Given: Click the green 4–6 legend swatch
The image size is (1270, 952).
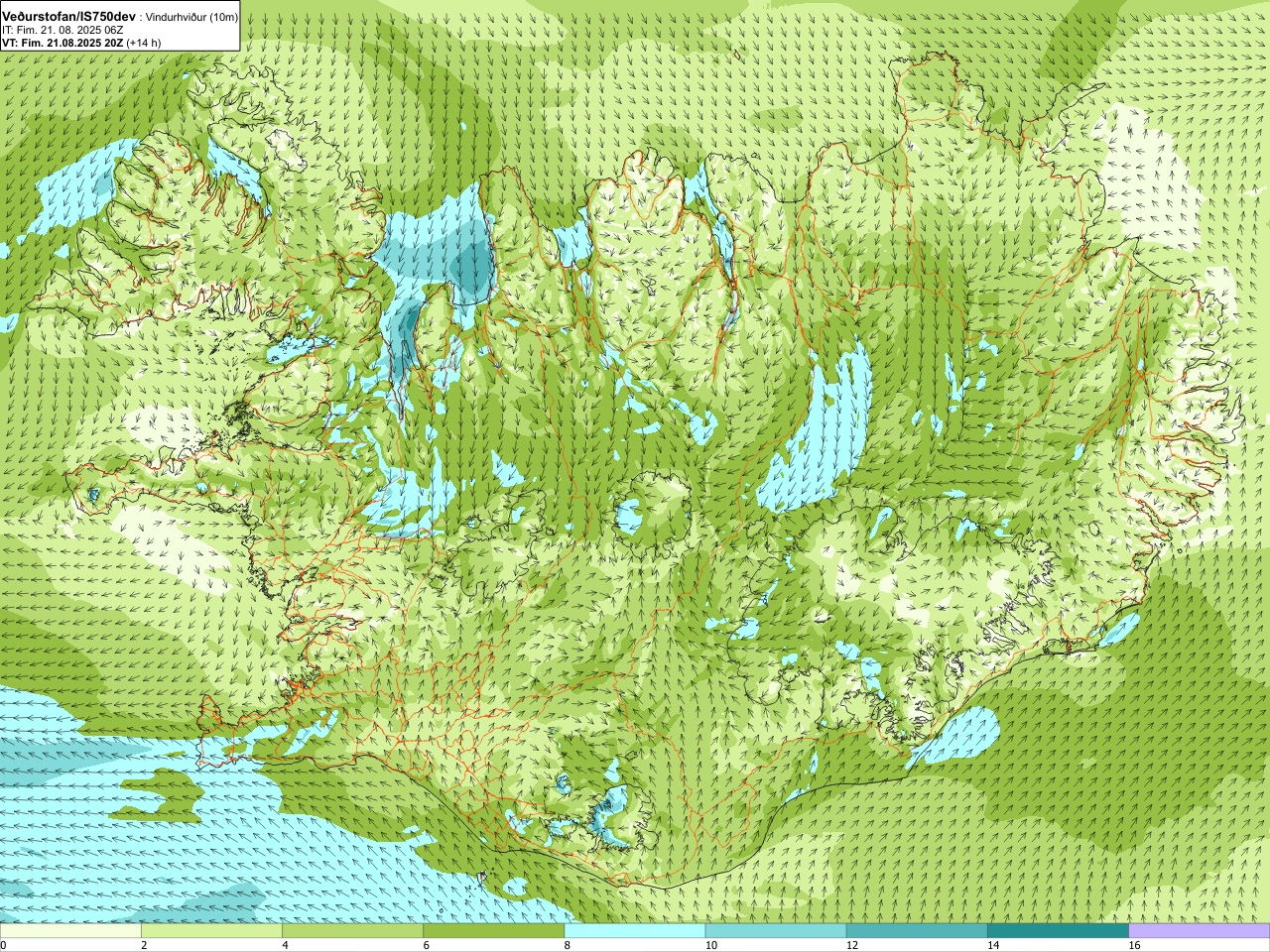Looking at the screenshot, I should coord(352,931).
